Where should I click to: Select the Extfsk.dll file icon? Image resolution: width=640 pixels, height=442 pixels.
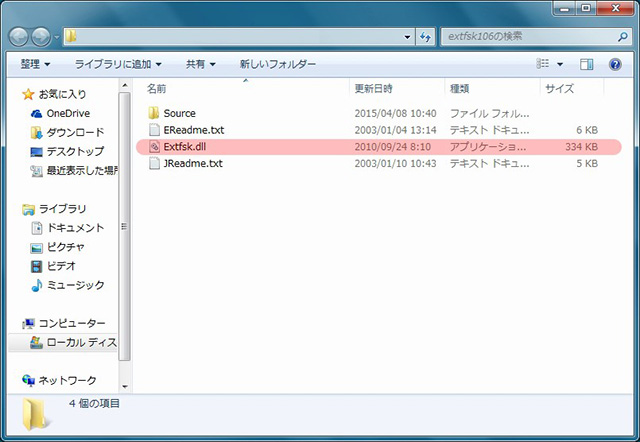(154, 147)
